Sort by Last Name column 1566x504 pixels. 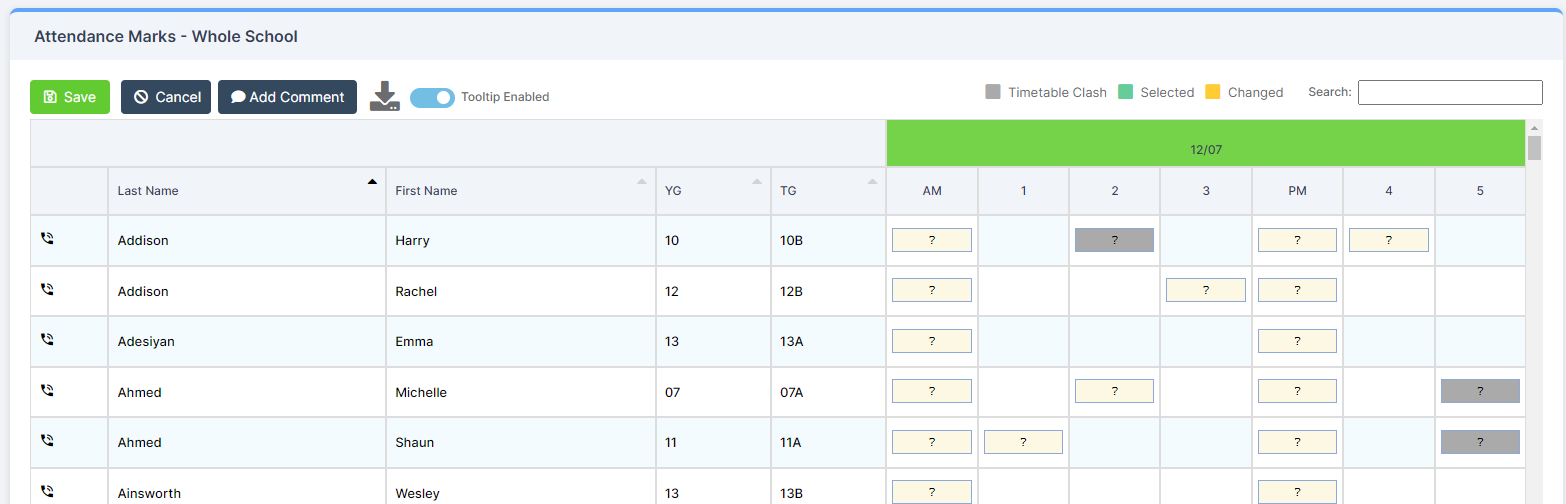click(x=247, y=191)
